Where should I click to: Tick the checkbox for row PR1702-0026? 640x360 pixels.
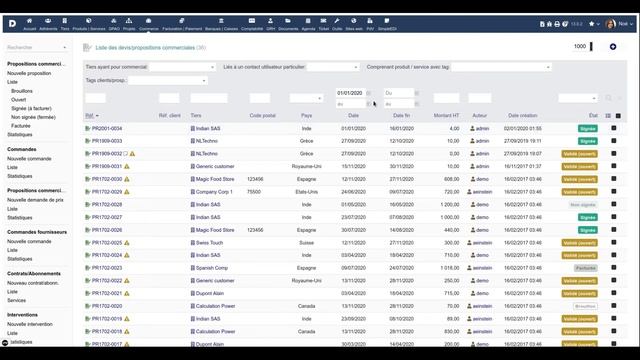tap(613, 230)
